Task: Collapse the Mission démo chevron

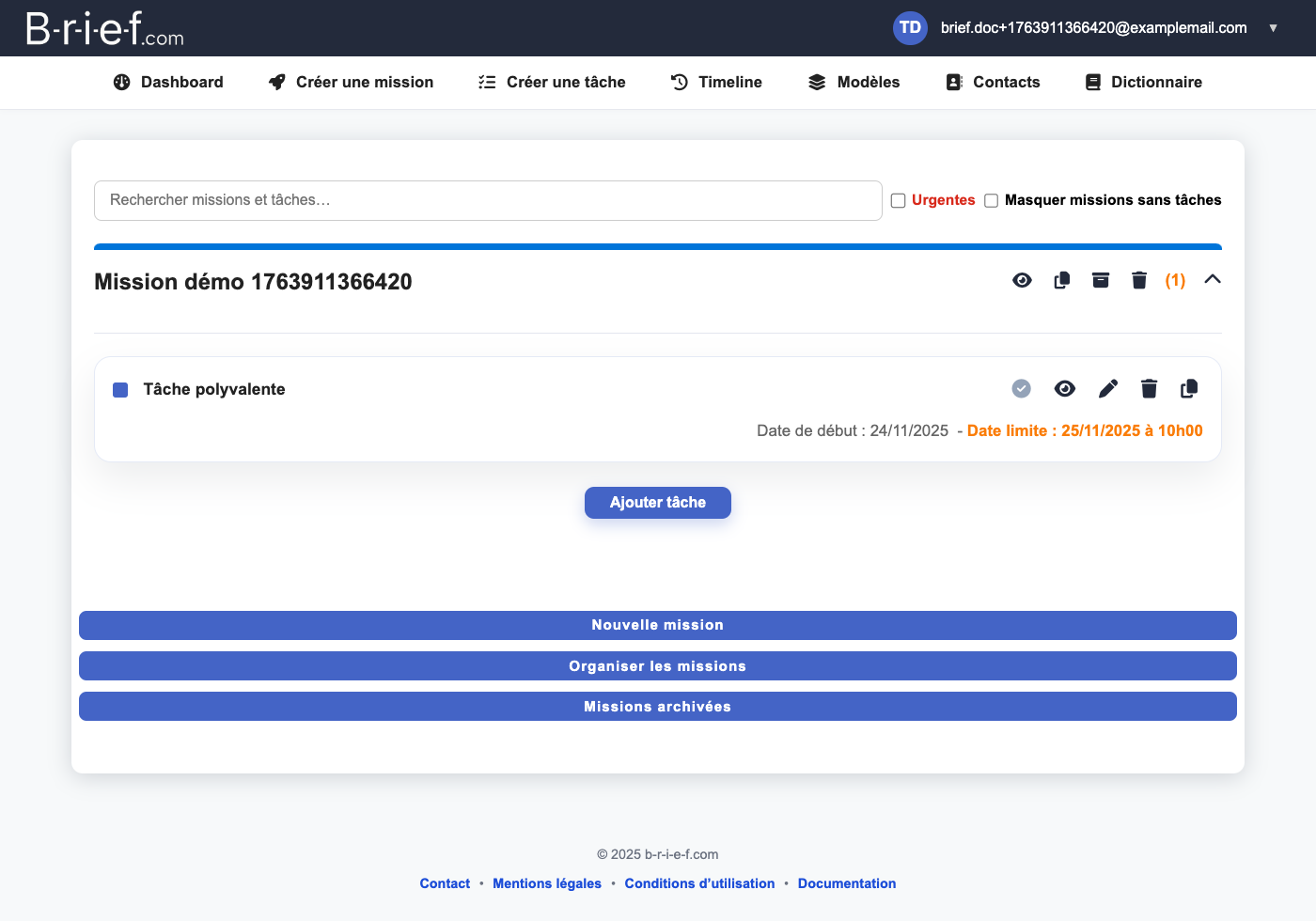Action: click(x=1213, y=279)
